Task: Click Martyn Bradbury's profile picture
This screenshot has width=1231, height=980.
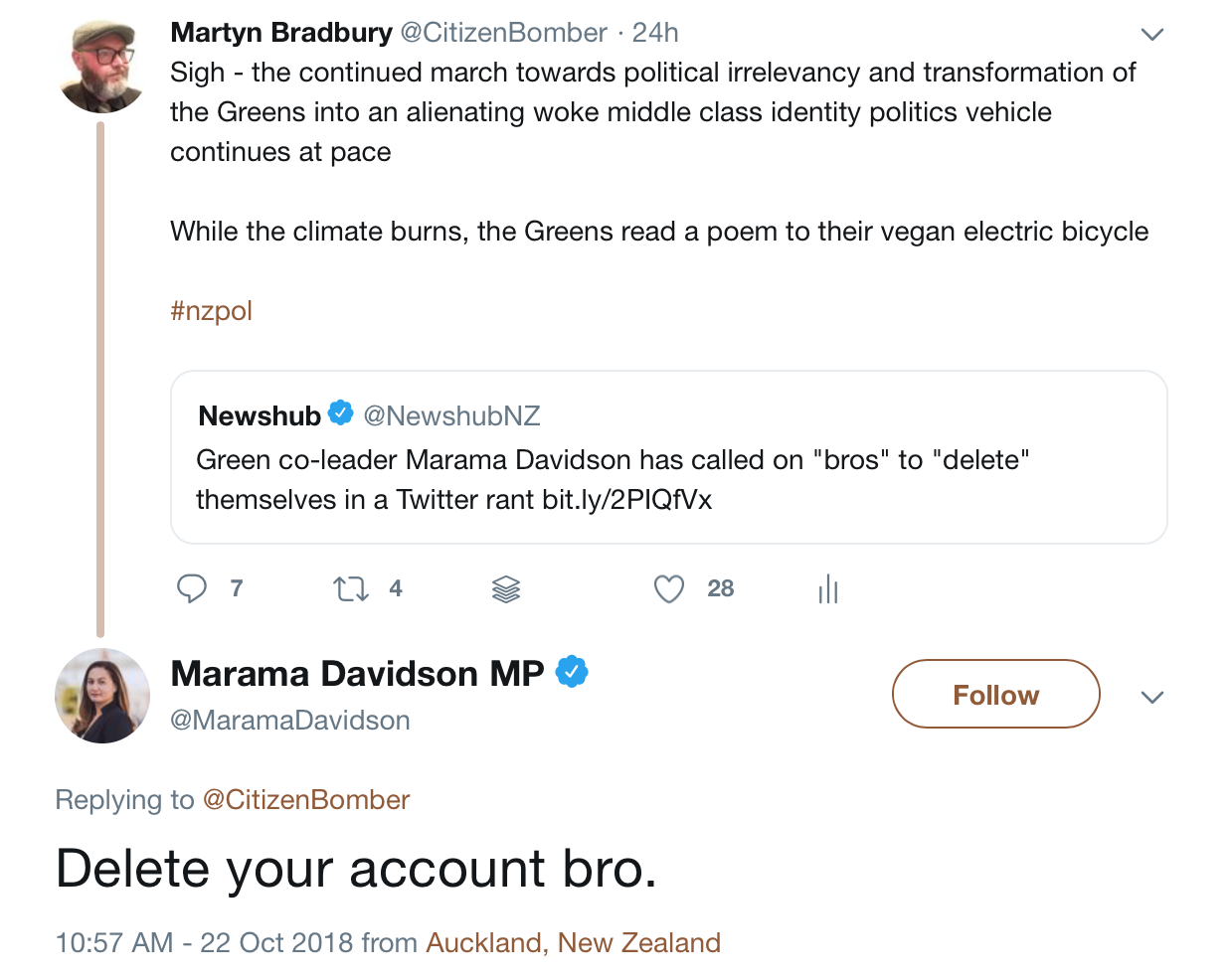Action: 101,68
